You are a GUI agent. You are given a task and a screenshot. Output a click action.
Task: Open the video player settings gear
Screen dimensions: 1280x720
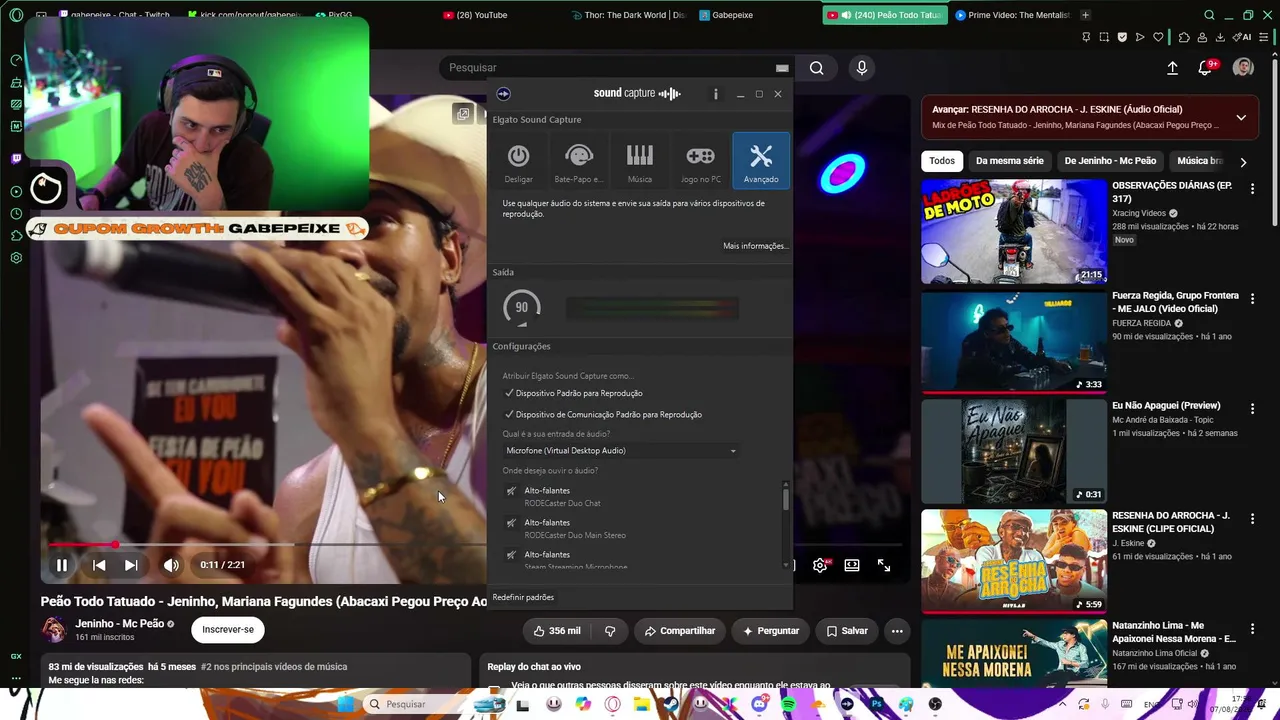point(820,565)
